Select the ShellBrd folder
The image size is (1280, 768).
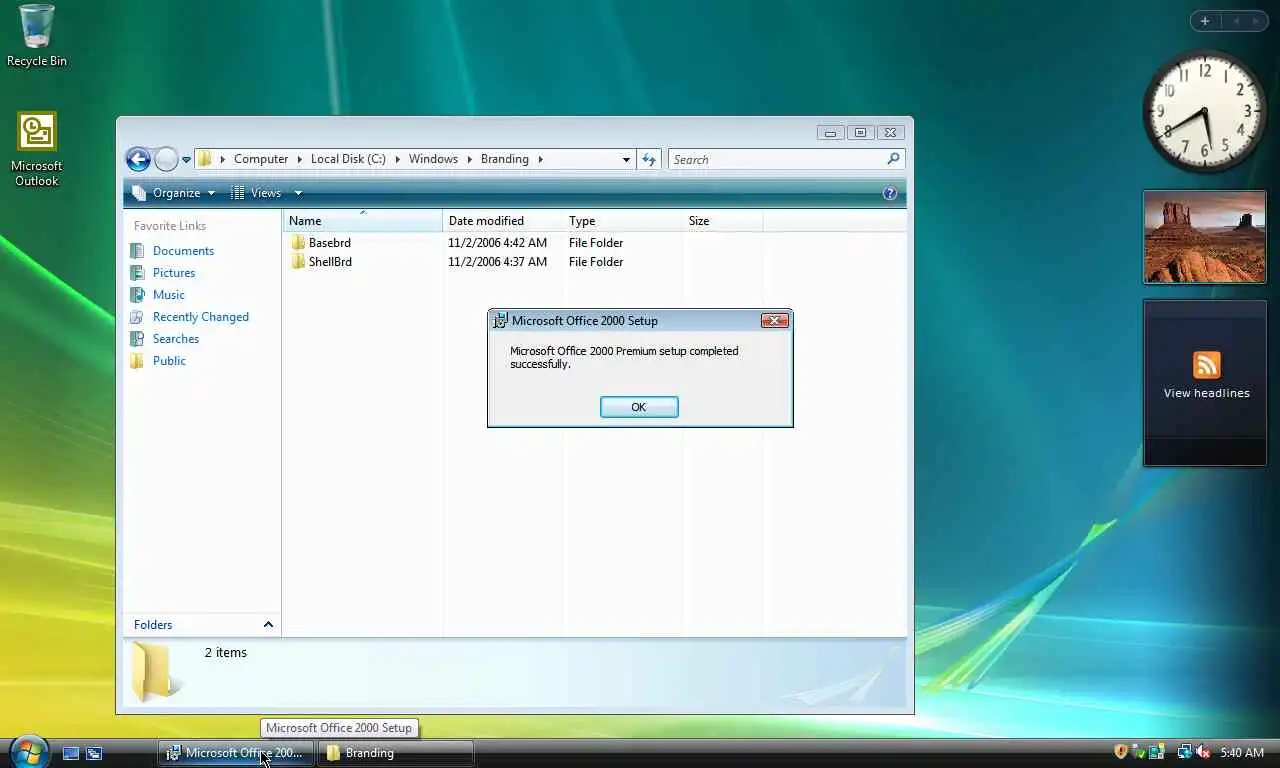point(330,262)
